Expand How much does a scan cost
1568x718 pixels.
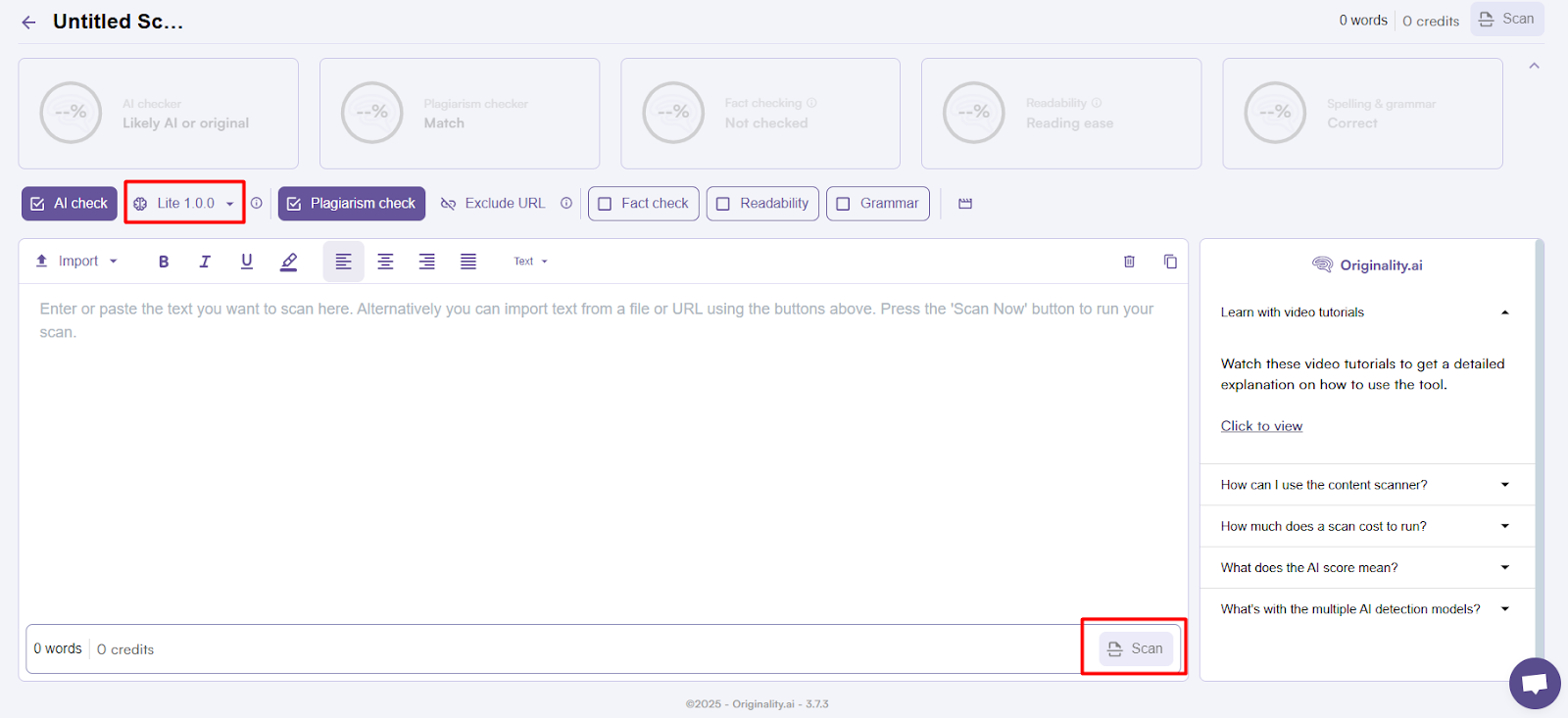(1367, 526)
